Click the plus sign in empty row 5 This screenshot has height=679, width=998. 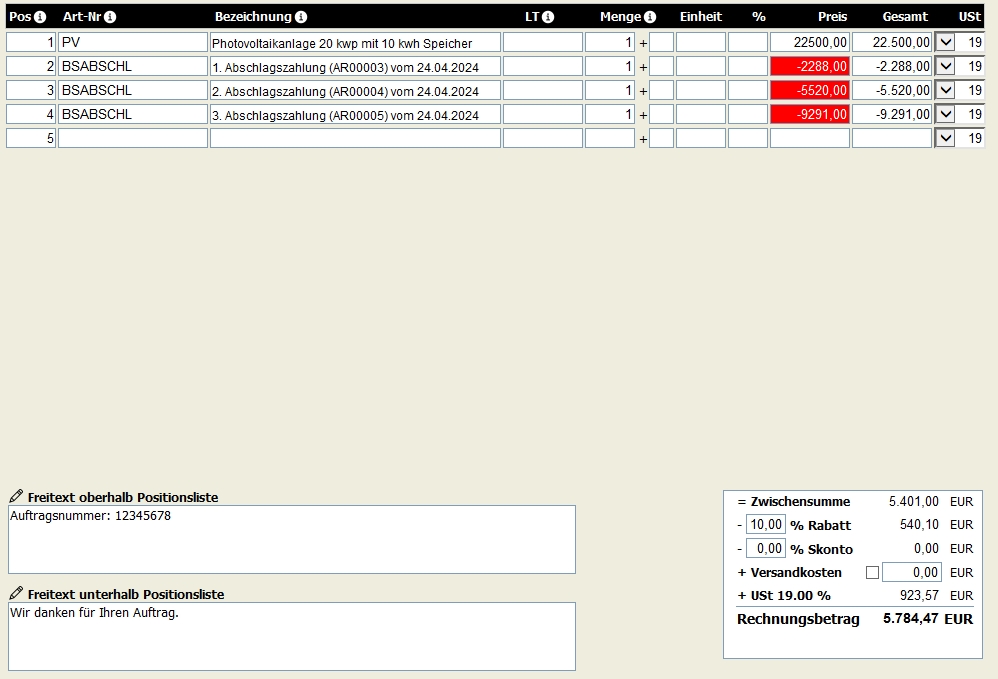643,139
